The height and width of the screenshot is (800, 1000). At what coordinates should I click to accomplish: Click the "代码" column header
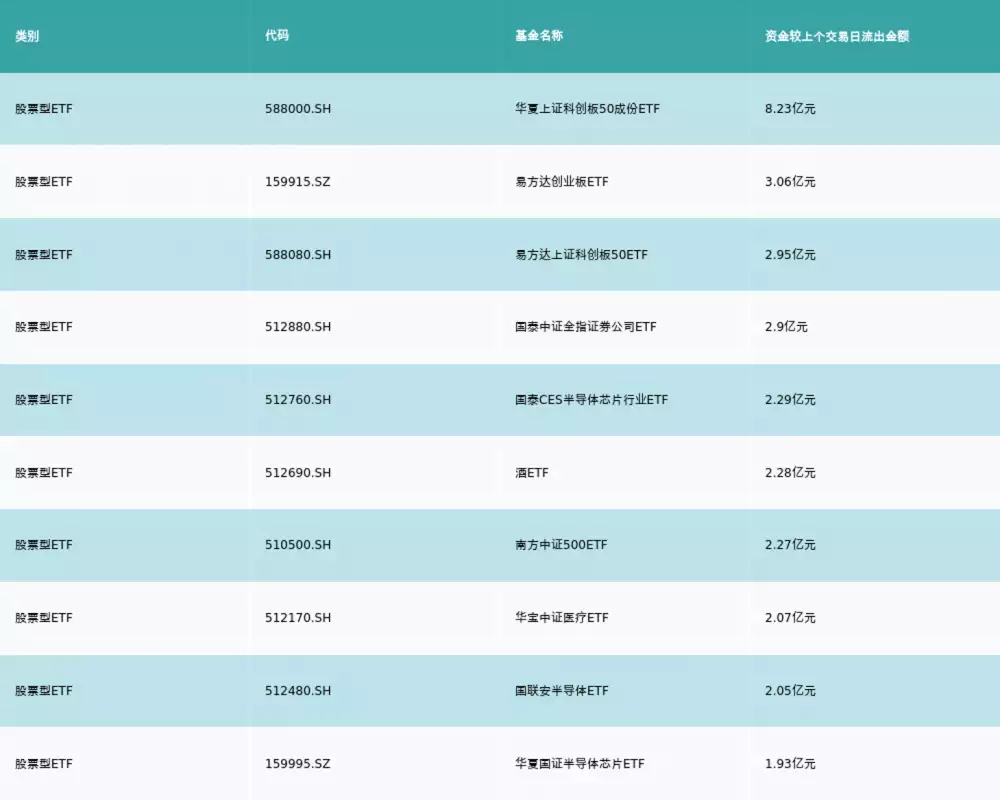277,36
